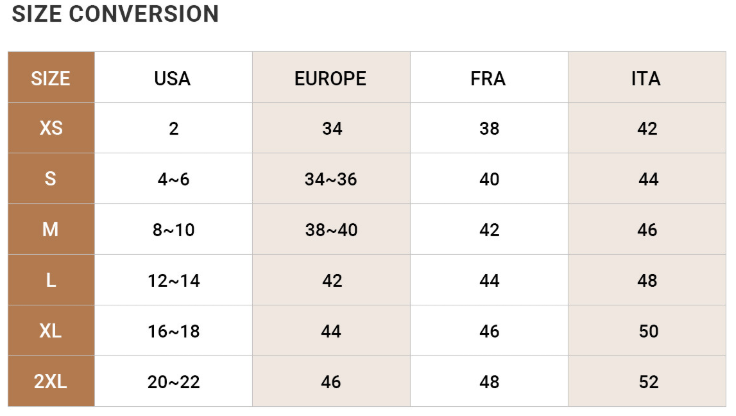Click the ITA 50 cell
This screenshot has width=736, height=416.
pos(647,331)
